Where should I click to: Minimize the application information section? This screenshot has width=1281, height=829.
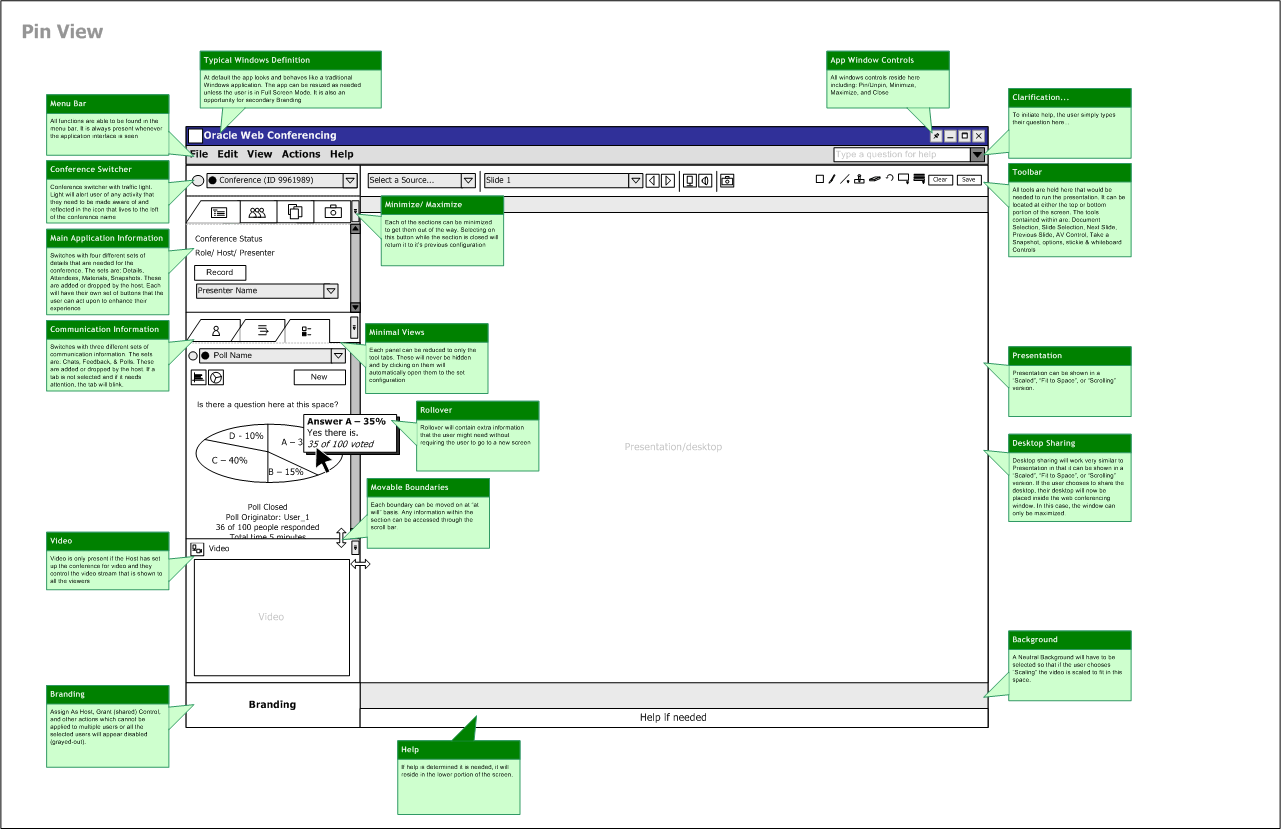point(355,211)
